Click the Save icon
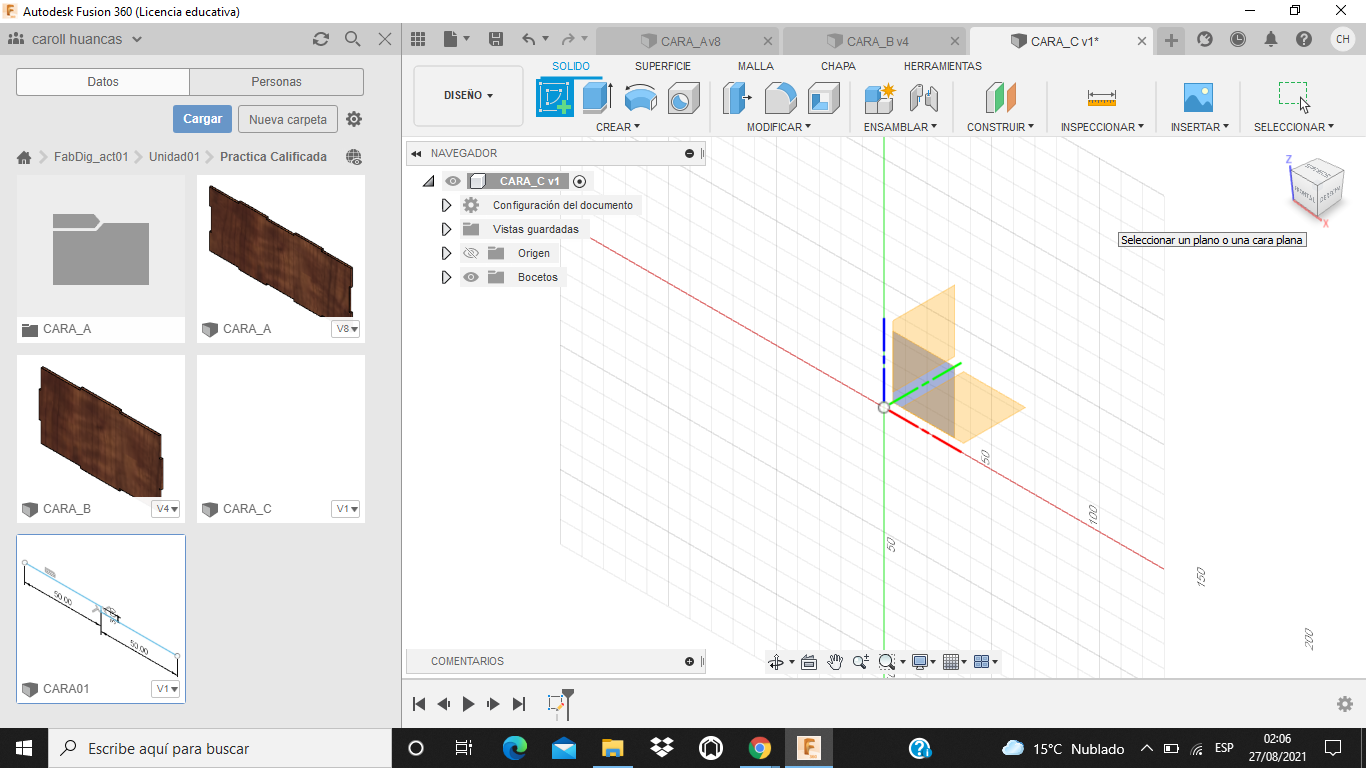1366x768 pixels. click(495, 39)
